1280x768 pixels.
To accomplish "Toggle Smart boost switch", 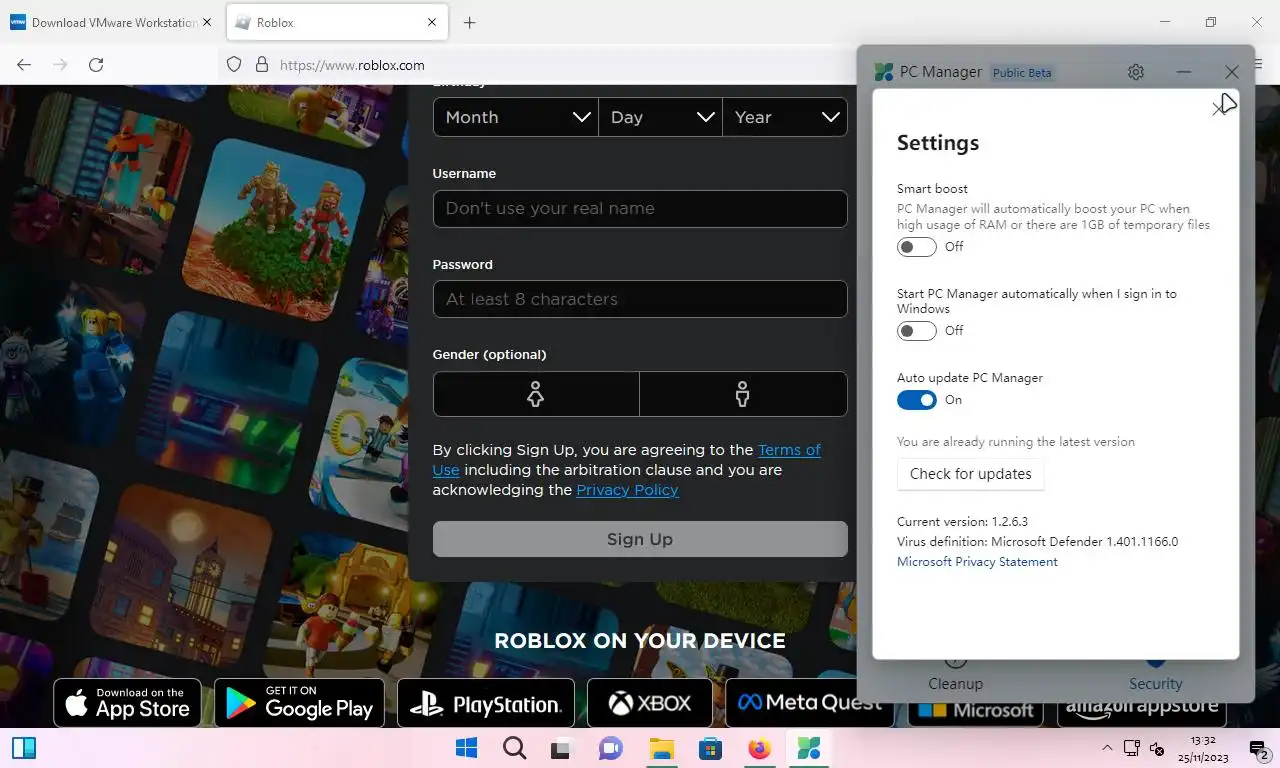I will pos(916,246).
